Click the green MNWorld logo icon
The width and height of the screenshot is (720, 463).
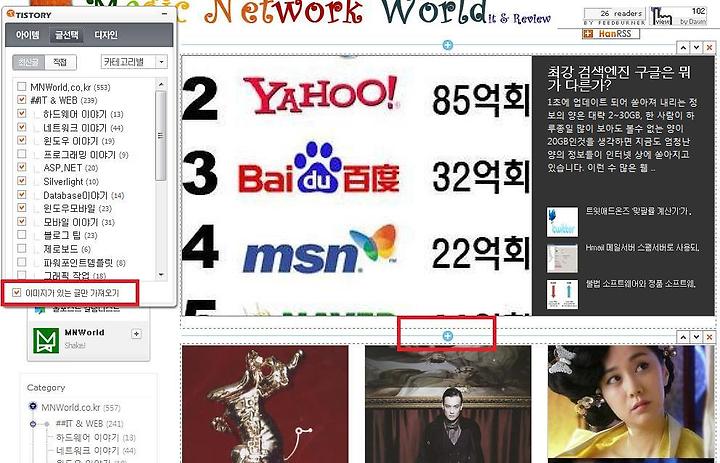point(46,340)
